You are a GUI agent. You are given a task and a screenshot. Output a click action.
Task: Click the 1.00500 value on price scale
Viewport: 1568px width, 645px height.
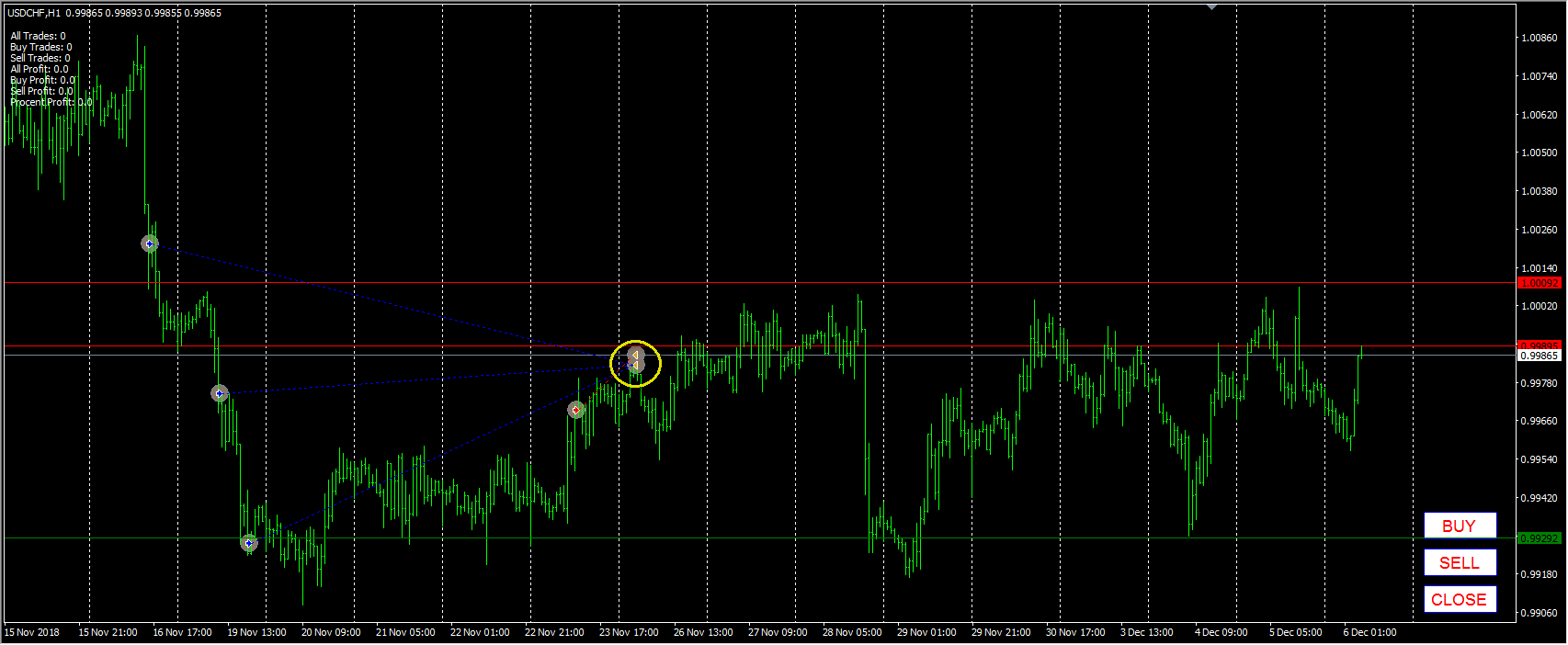click(x=1540, y=153)
